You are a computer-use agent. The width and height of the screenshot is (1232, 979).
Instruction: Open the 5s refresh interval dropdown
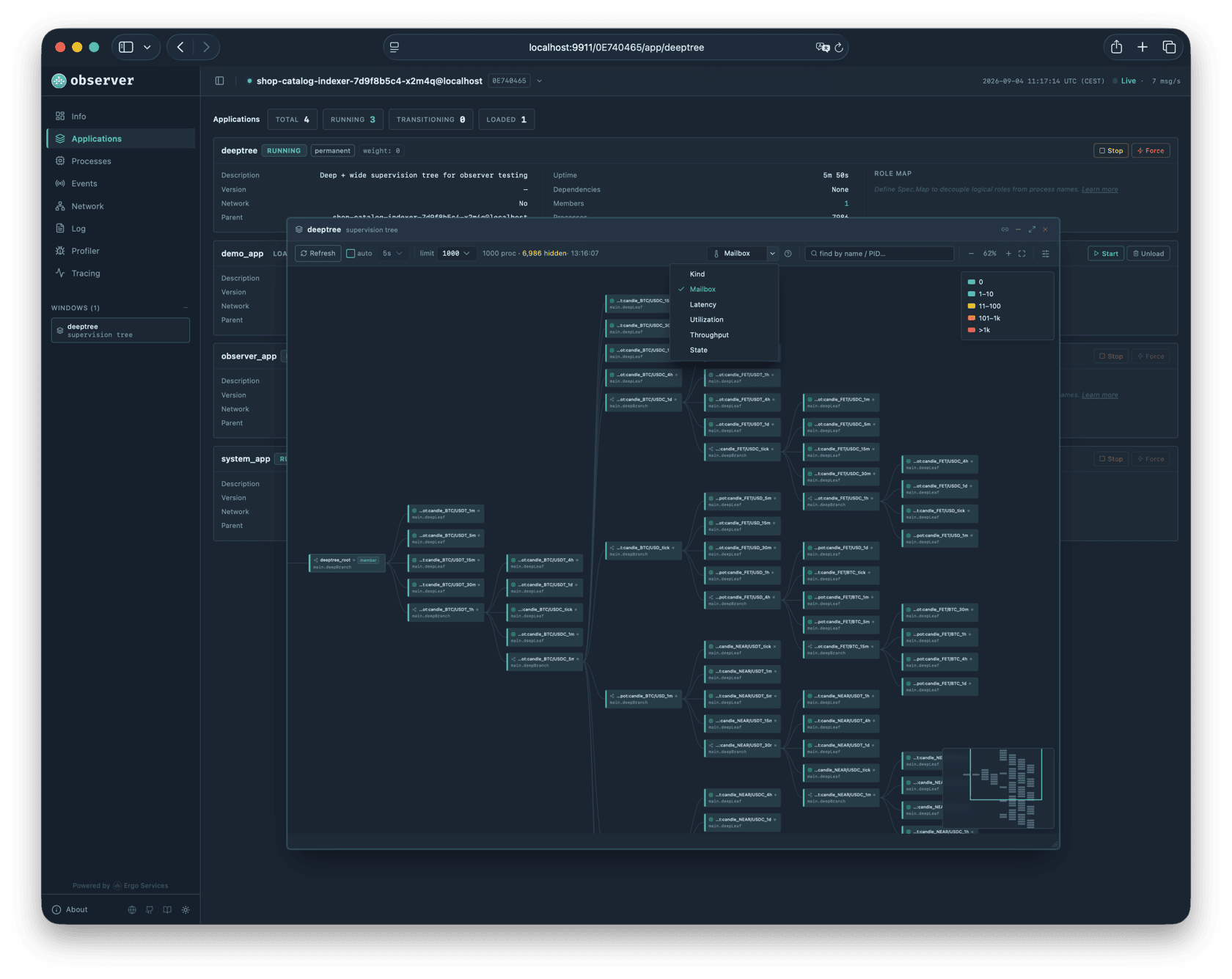392,254
